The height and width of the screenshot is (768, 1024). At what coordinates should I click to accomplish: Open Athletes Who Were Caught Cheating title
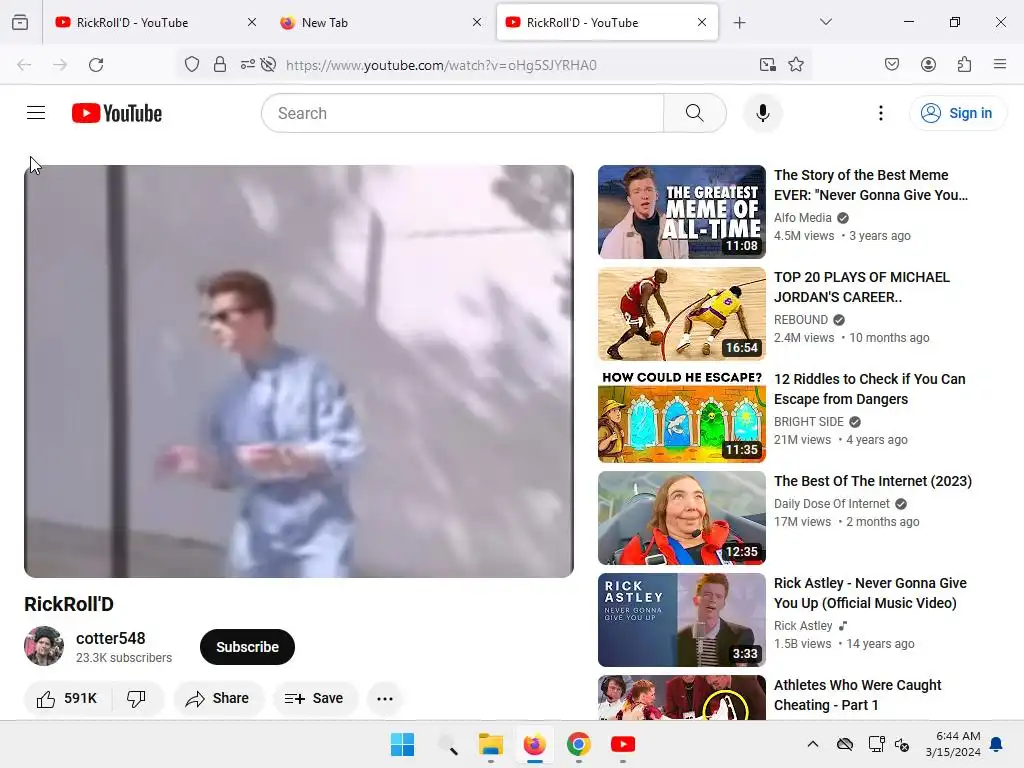pyautogui.click(x=857, y=695)
